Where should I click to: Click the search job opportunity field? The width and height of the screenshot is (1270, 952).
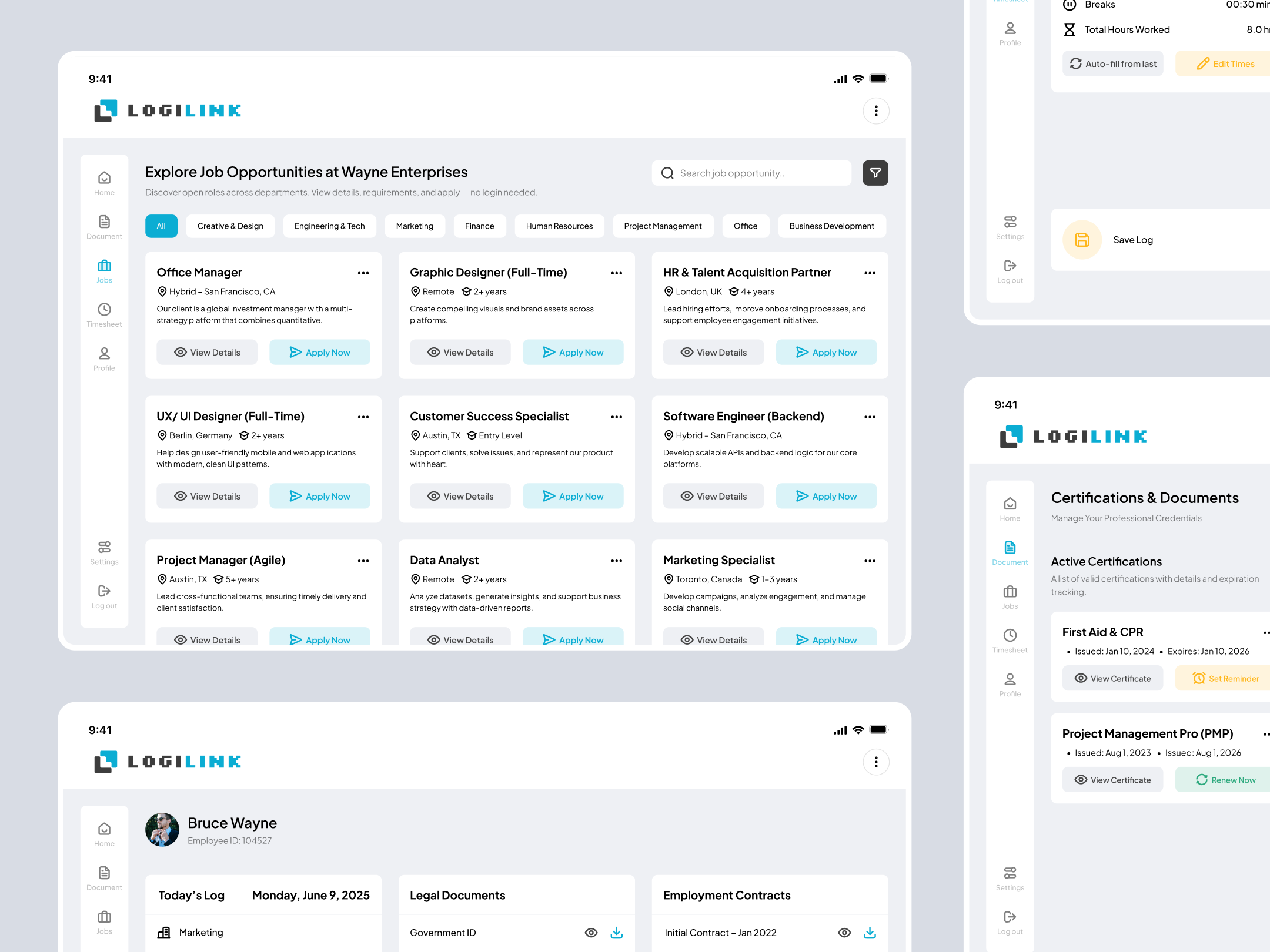751,173
